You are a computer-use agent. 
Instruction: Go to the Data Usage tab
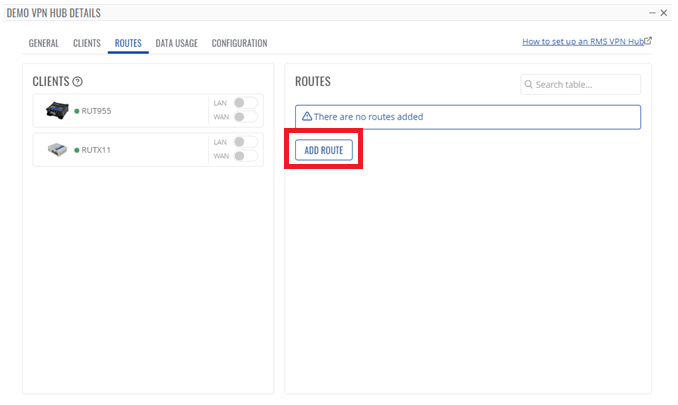pos(176,43)
